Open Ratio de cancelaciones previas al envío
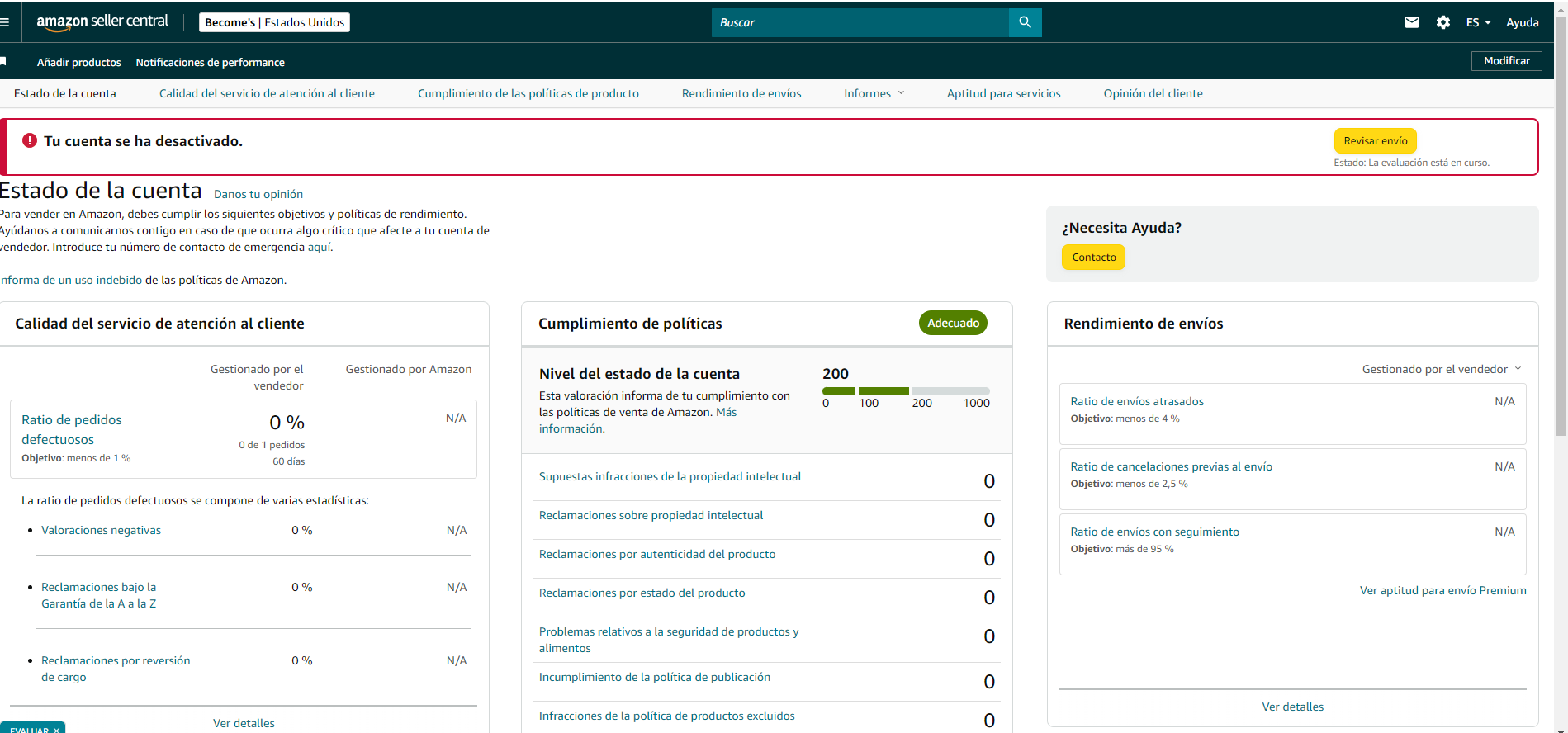This screenshot has height=733, width=1568. pos(1171,466)
